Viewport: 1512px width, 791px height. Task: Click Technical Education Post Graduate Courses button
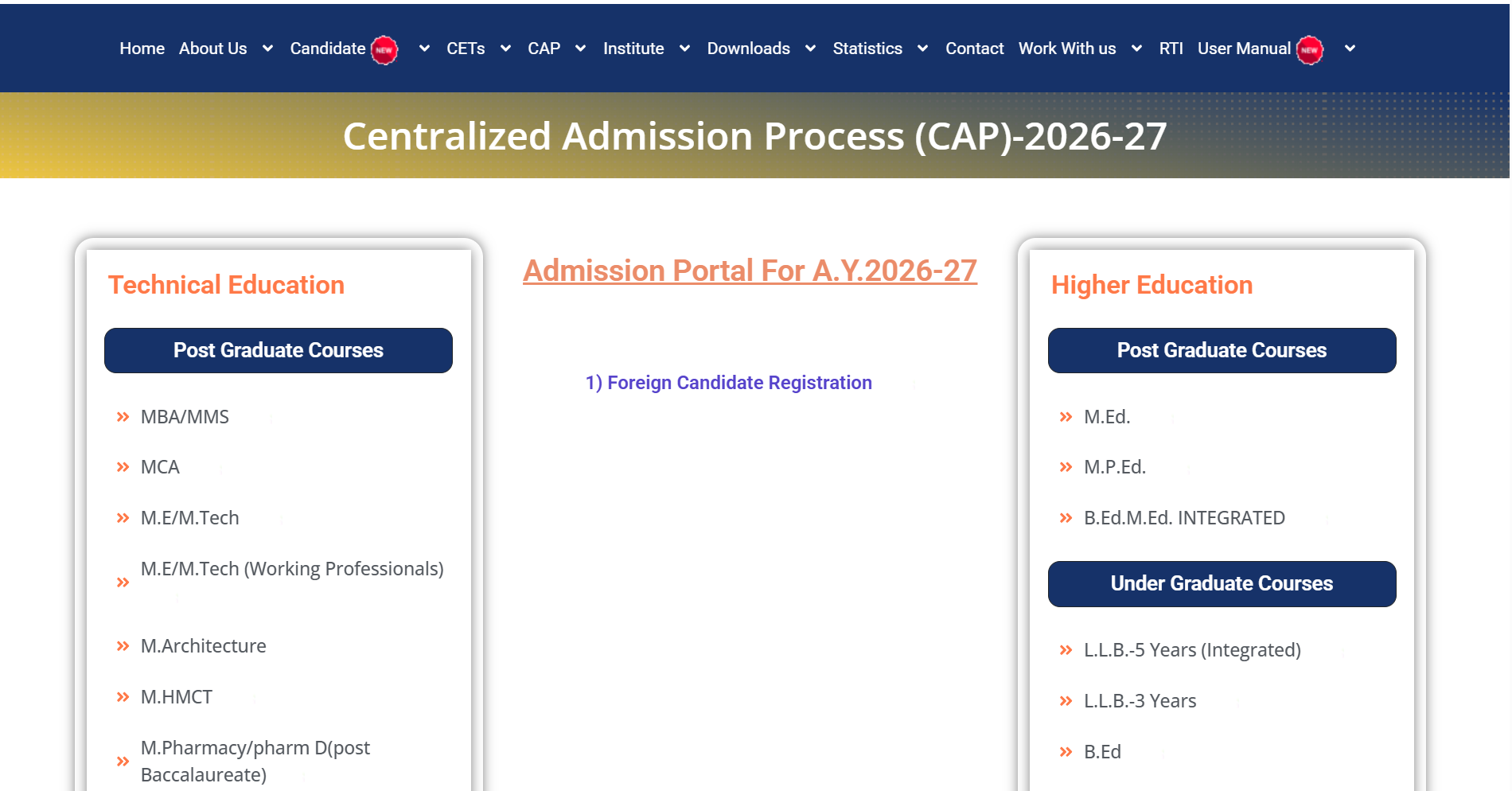(x=279, y=350)
